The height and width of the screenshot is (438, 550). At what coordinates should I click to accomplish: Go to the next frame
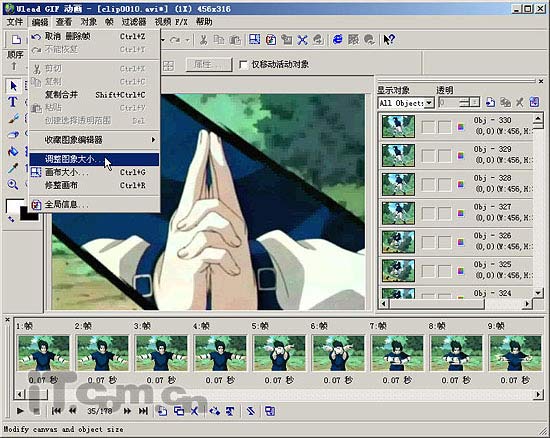coord(127,411)
